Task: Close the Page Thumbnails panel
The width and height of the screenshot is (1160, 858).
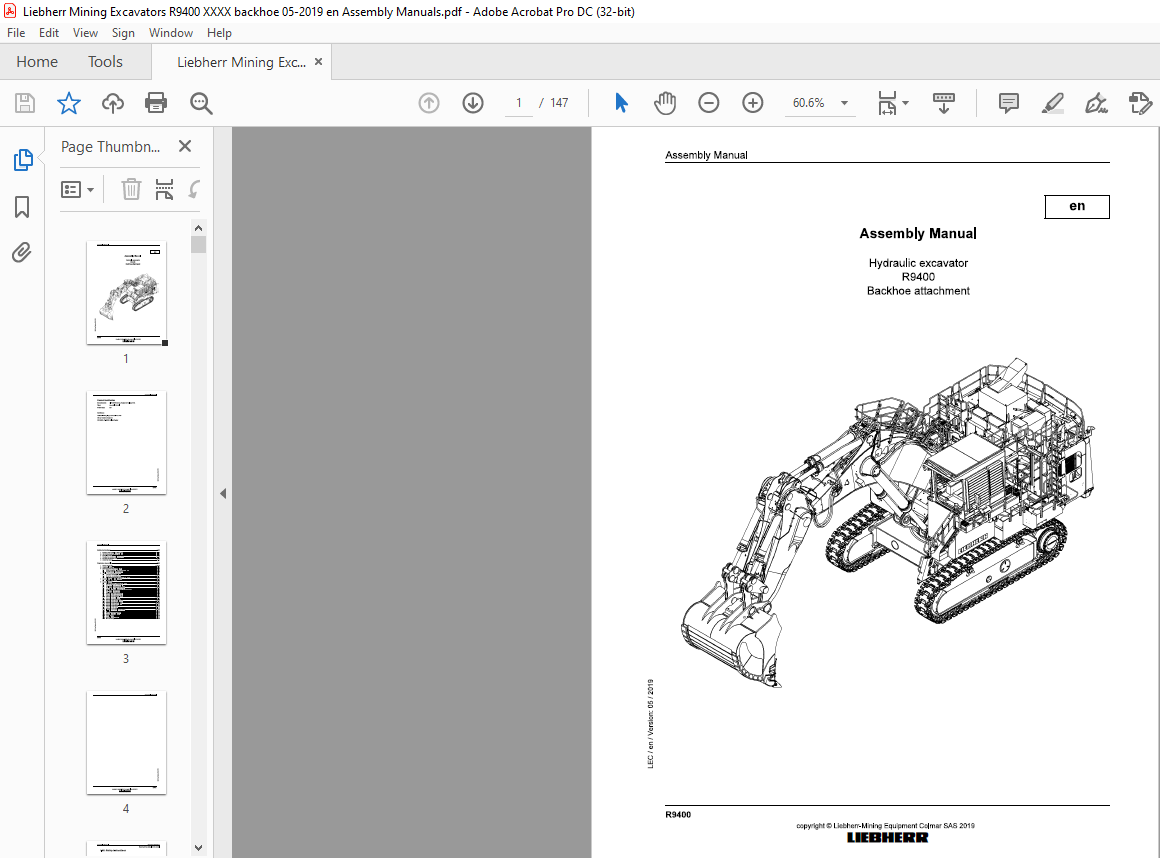Action: point(185,146)
